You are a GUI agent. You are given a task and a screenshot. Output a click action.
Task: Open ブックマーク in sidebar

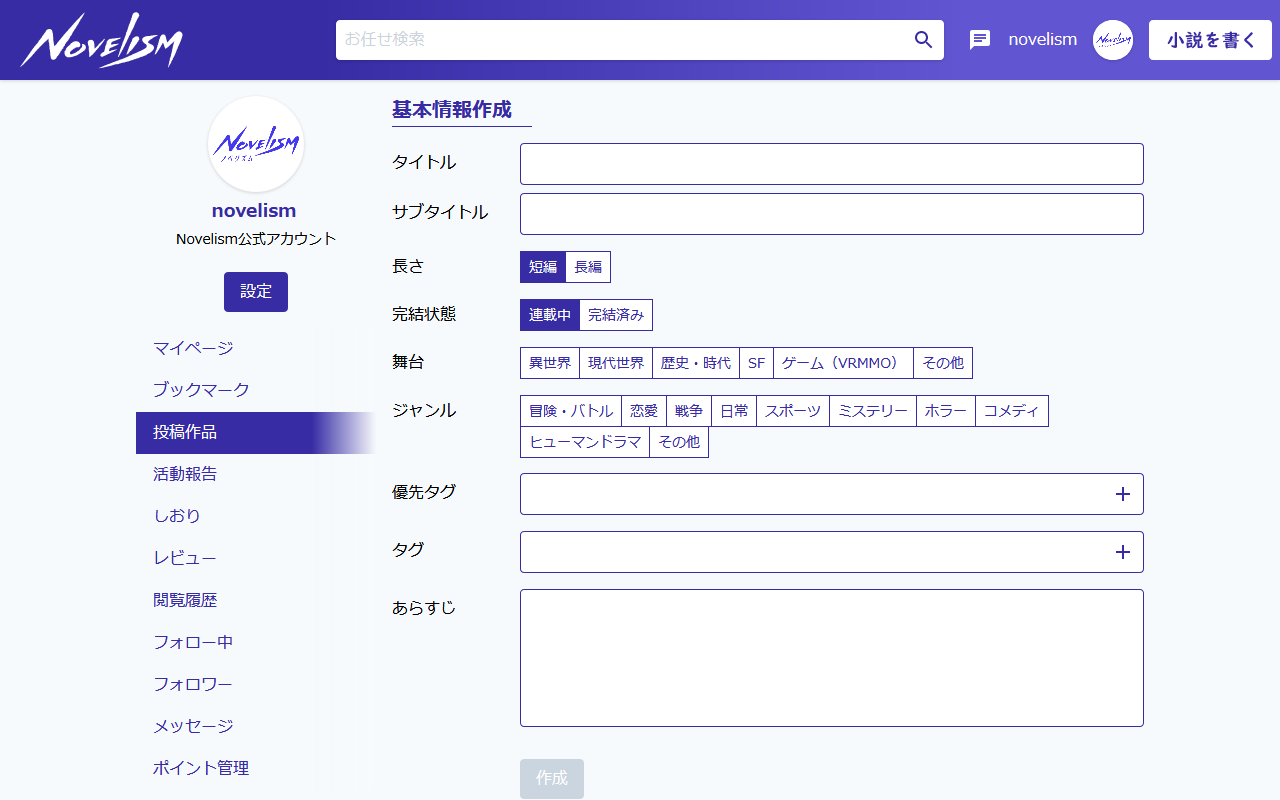(x=201, y=390)
